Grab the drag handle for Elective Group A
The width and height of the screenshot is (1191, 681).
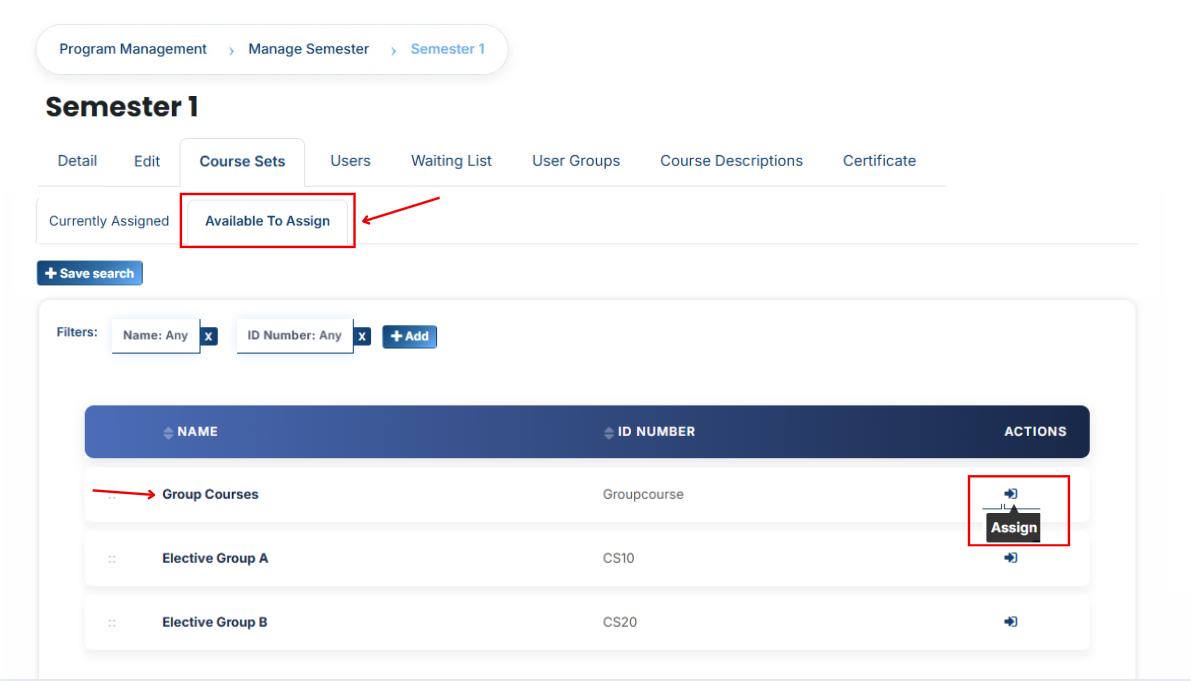(x=112, y=559)
